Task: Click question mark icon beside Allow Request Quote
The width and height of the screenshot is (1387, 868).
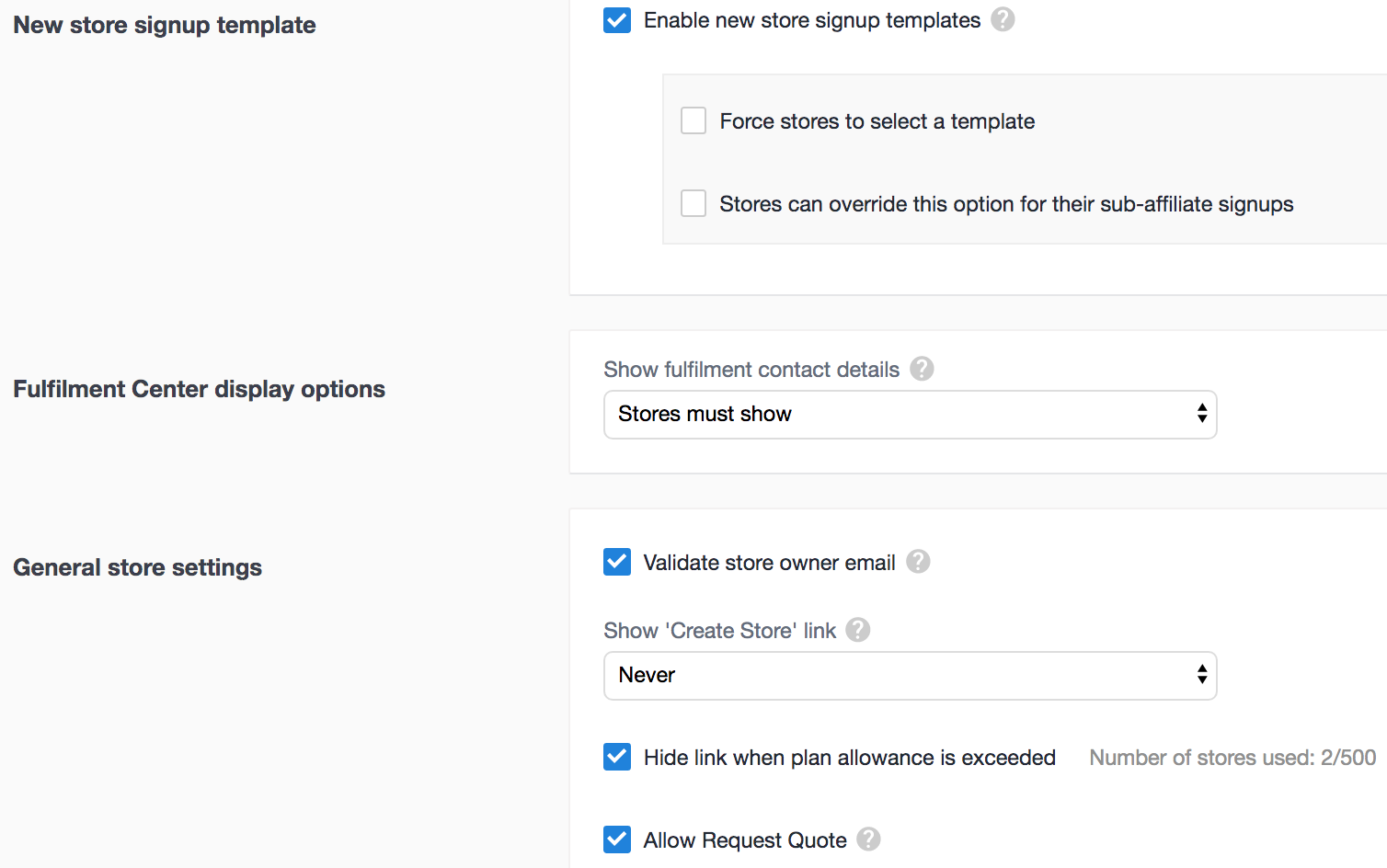Action: (x=868, y=839)
